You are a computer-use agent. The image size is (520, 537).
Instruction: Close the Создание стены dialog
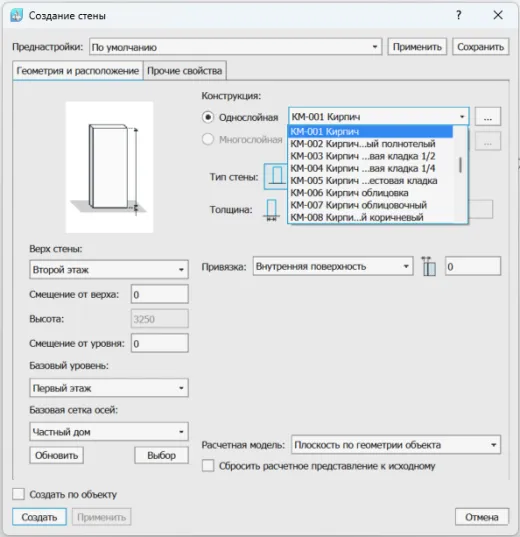pos(498,15)
